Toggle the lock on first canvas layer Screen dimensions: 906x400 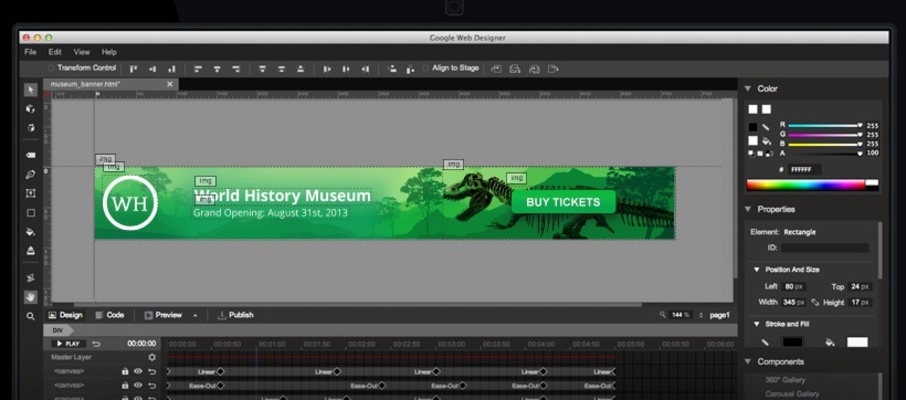pyautogui.click(x=125, y=371)
